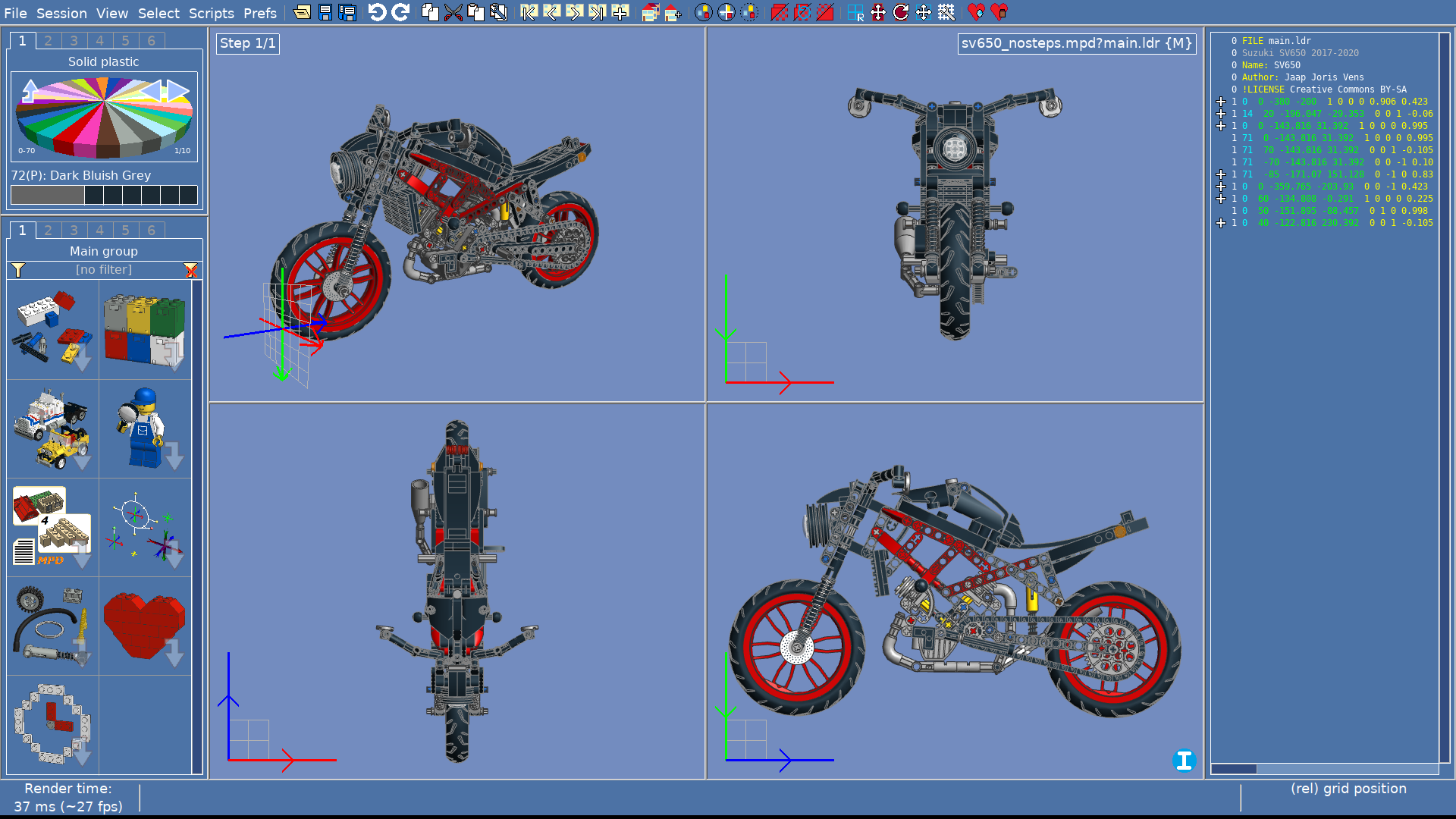Expand the last source line's plus icon

tap(1221, 223)
